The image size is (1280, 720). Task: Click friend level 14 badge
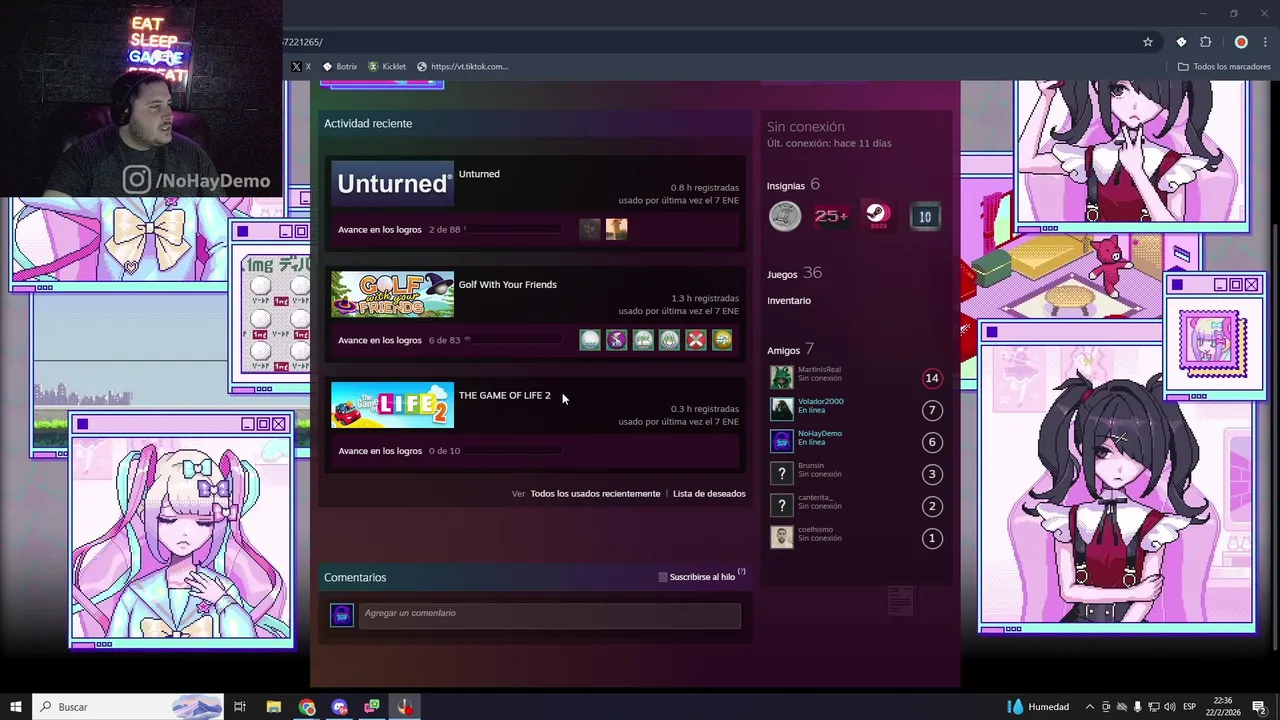click(x=932, y=378)
